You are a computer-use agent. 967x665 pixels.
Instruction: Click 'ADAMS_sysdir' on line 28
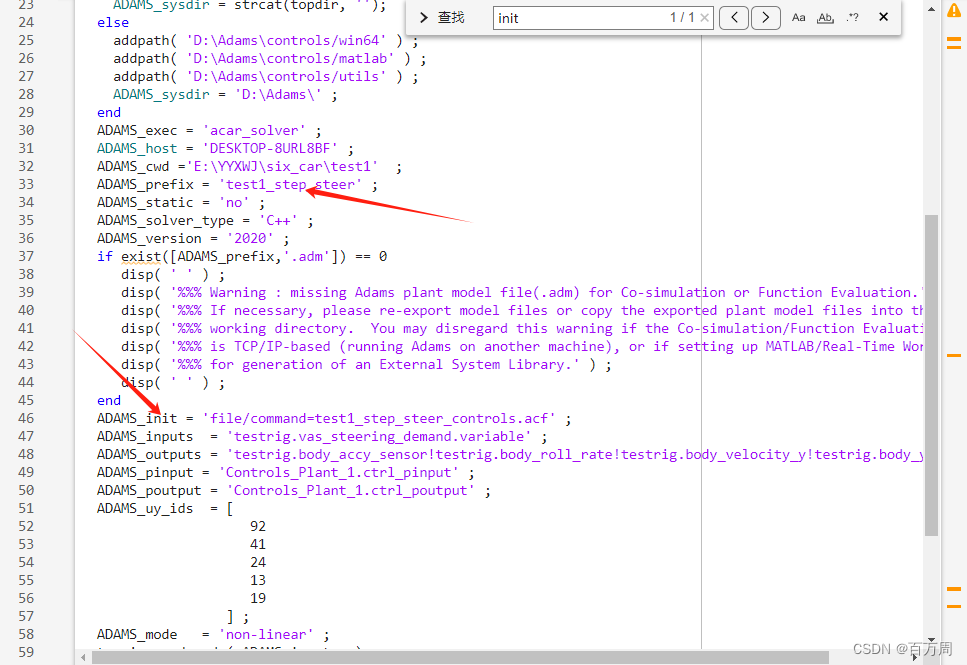click(161, 94)
